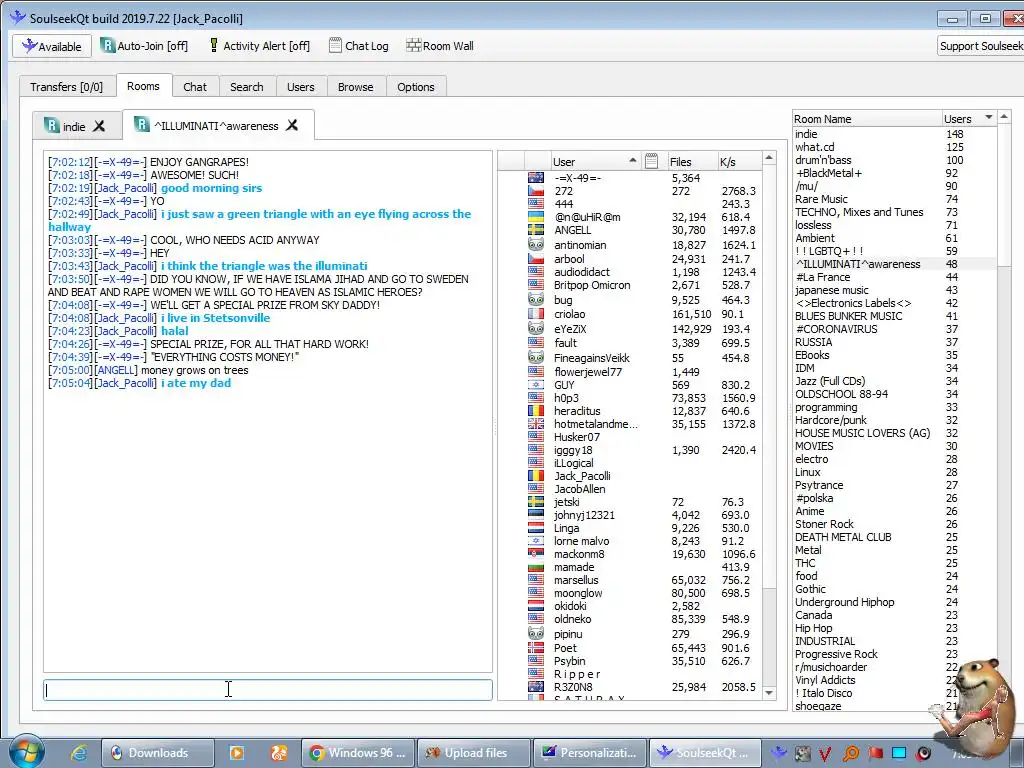
Task: Click the avatar icon beside pipinu
Action: 536,633
